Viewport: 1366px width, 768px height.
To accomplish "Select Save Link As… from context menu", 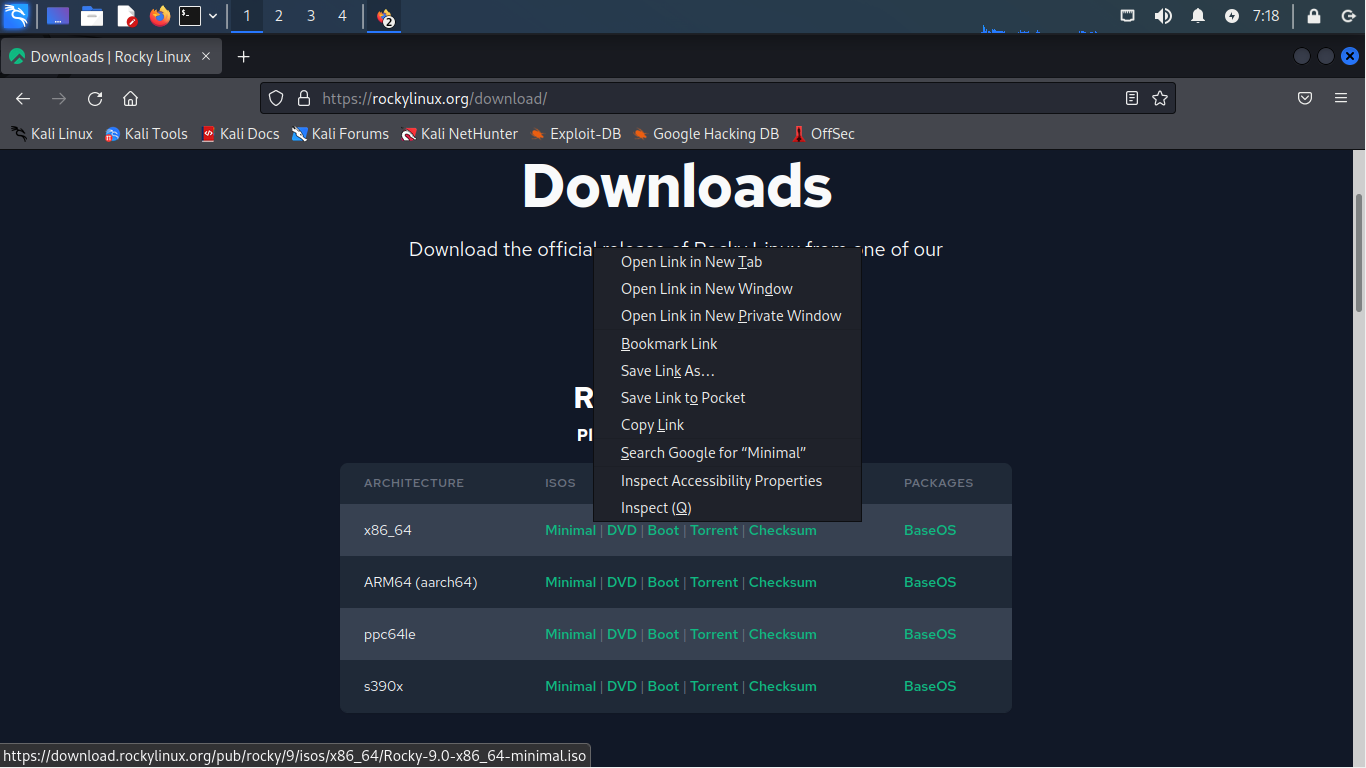I will pos(727,371).
